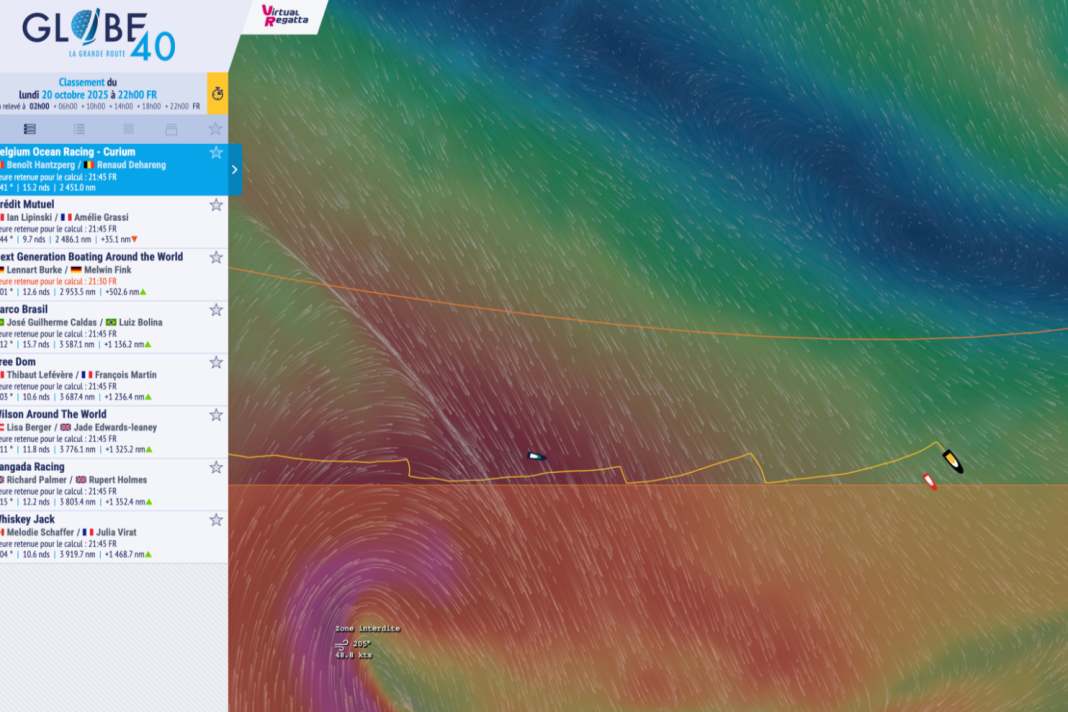Favorite Belgium Ocean Racing - Curium with star
This screenshot has width=1068, height=712.
pos(216,152)
